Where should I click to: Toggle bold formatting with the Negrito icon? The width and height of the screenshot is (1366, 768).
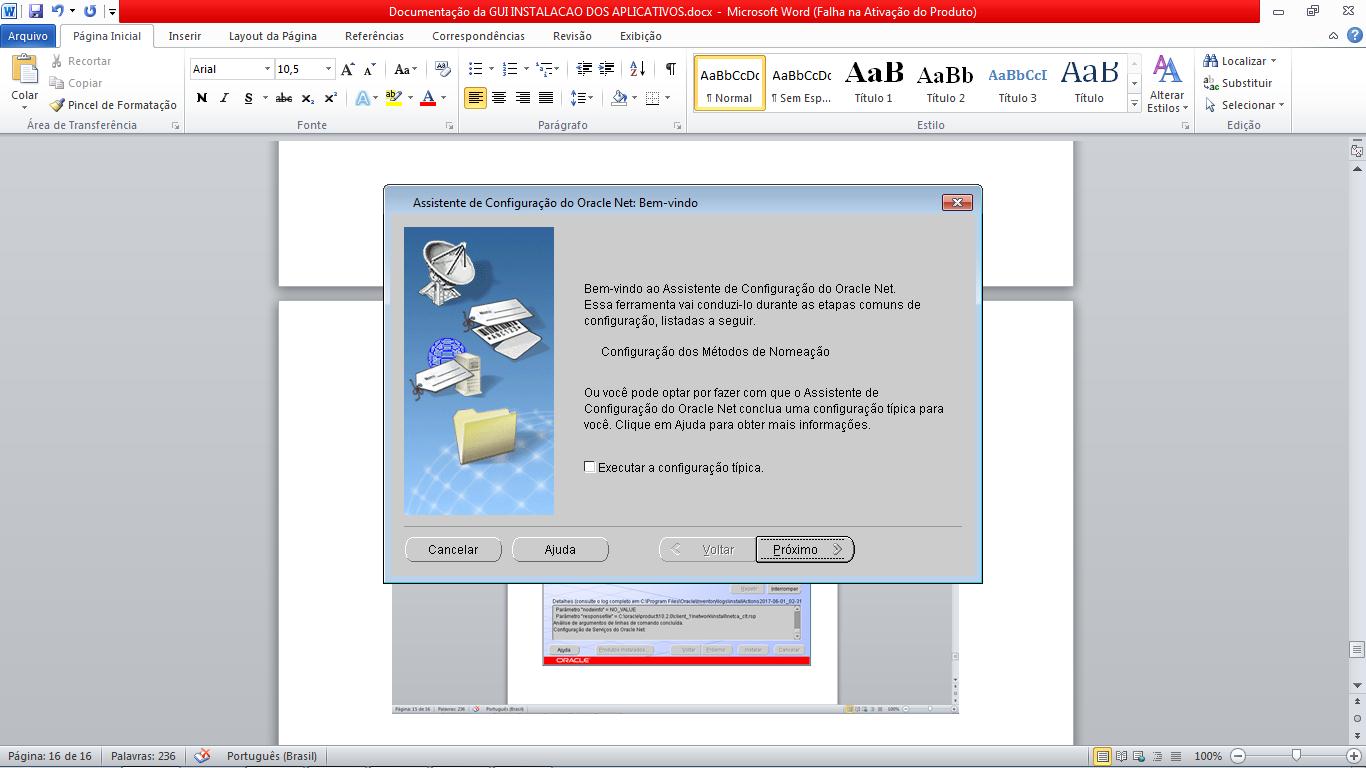[x=200, y=98]
